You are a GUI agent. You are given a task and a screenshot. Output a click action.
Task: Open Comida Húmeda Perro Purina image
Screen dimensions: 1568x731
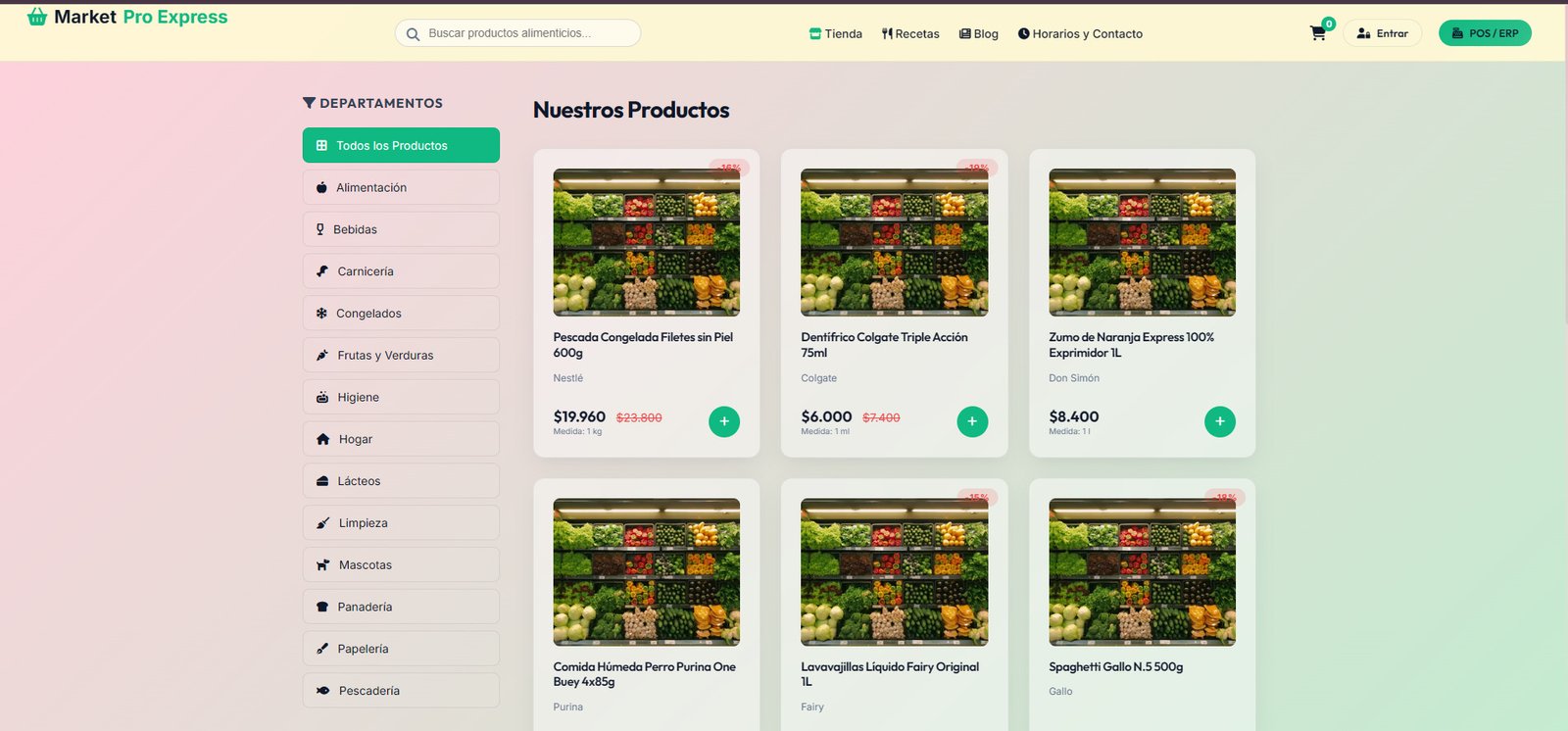tap(647, 572)
